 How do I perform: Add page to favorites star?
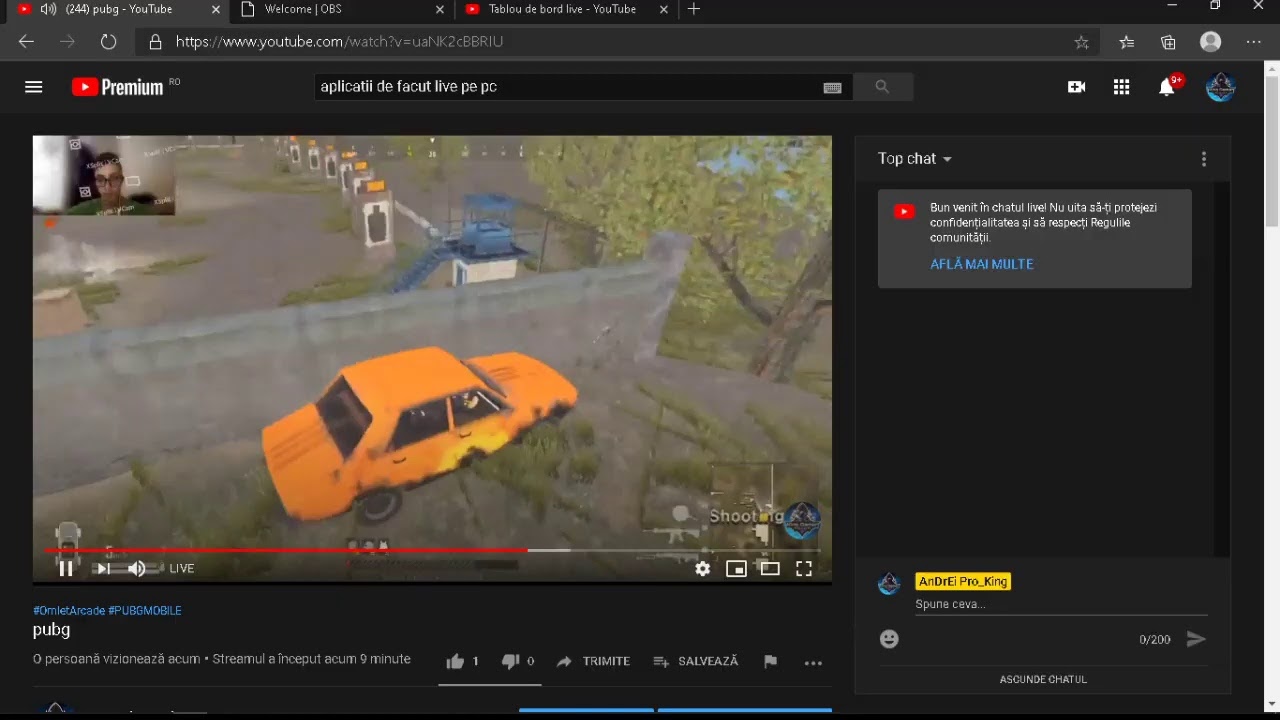pyautogui.click(x=1081, y=42)
